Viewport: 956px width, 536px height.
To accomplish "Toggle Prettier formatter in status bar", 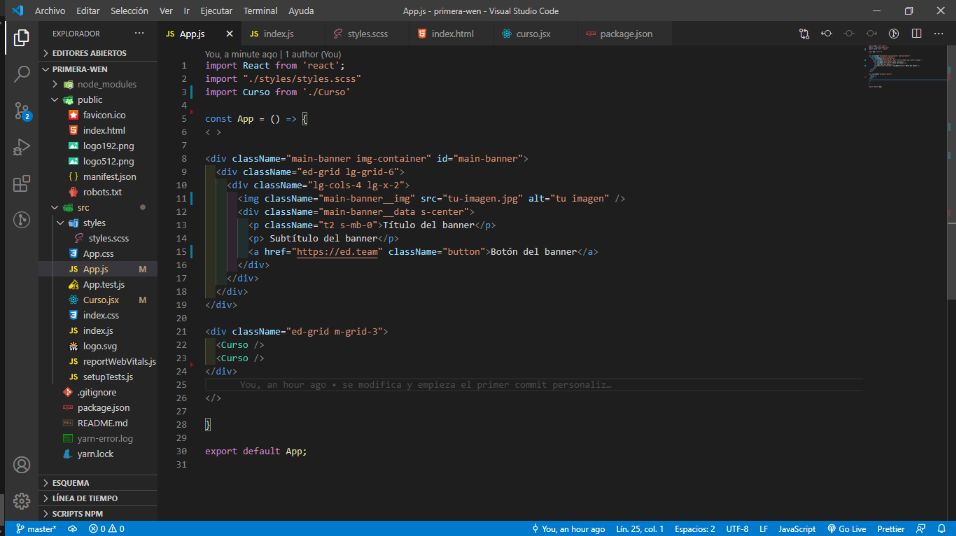I will click(x=890, y=529).
